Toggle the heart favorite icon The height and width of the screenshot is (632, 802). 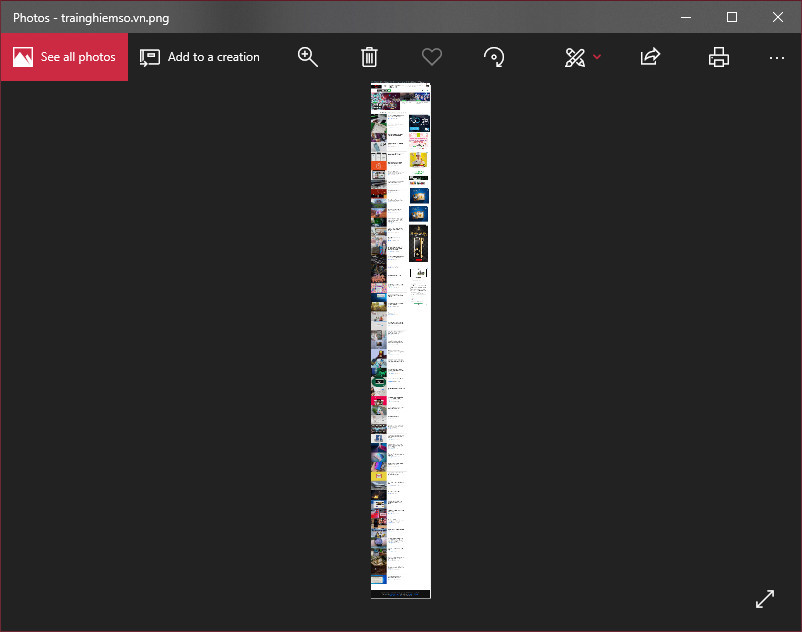pos(431,57)
